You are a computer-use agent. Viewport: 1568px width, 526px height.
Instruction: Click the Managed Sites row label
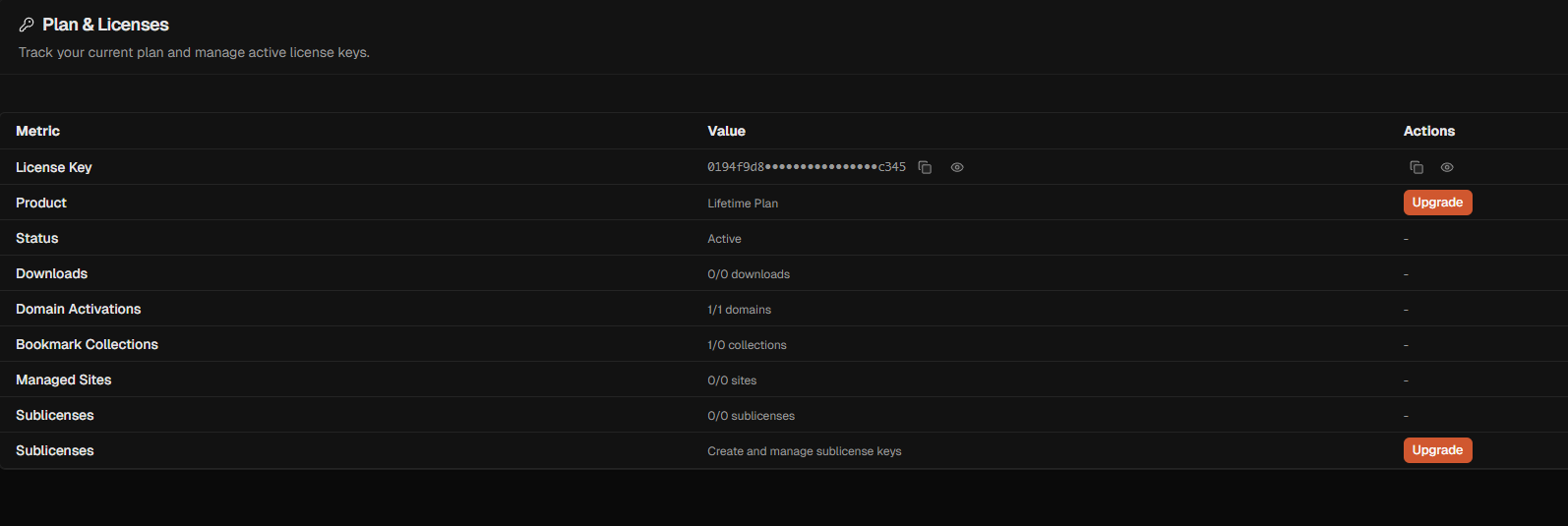(64, 380)
